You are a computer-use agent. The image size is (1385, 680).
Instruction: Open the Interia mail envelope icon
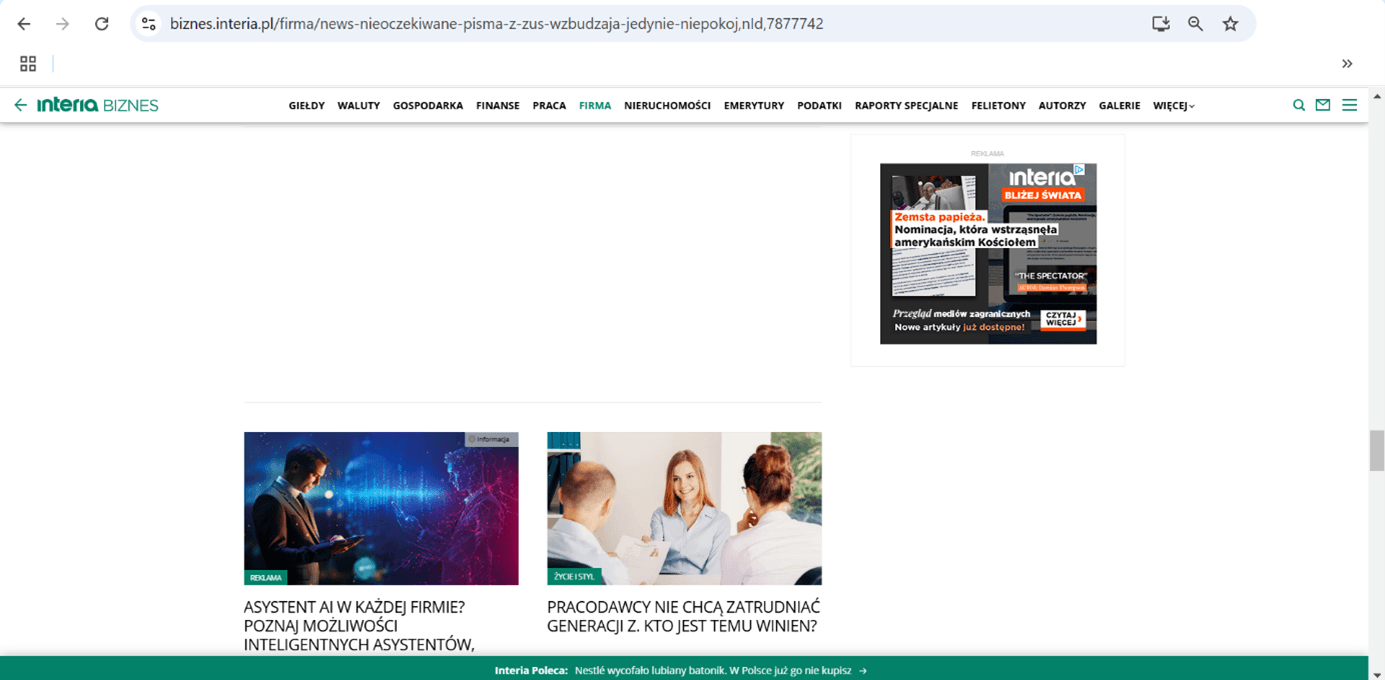[1323, 105]
